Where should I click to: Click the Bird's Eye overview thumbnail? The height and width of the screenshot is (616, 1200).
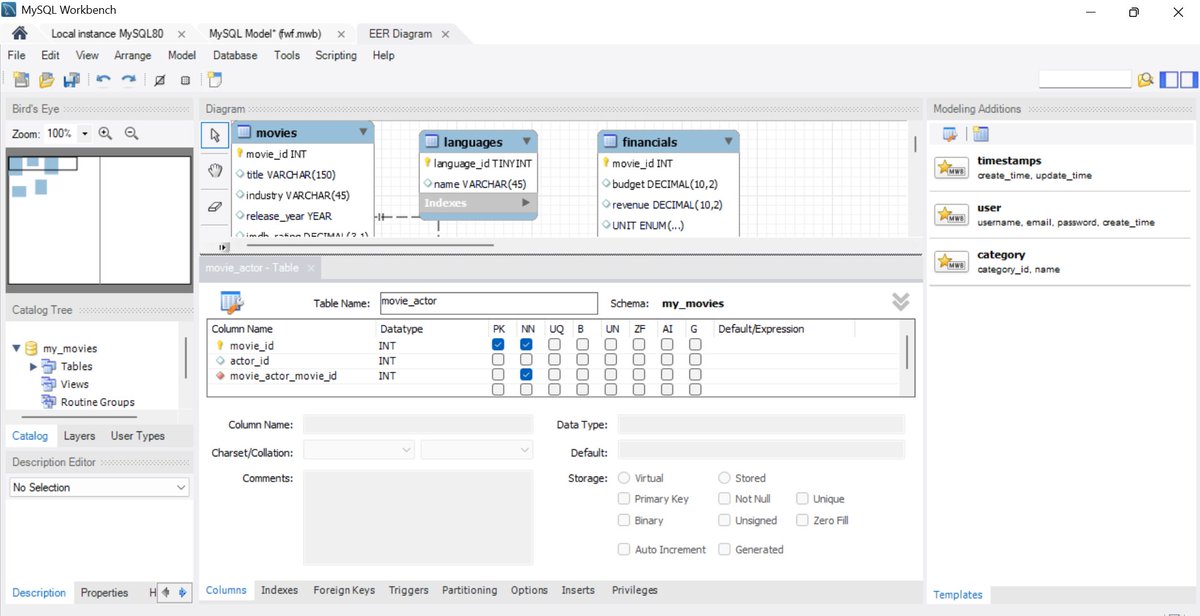tap(99, 219)
